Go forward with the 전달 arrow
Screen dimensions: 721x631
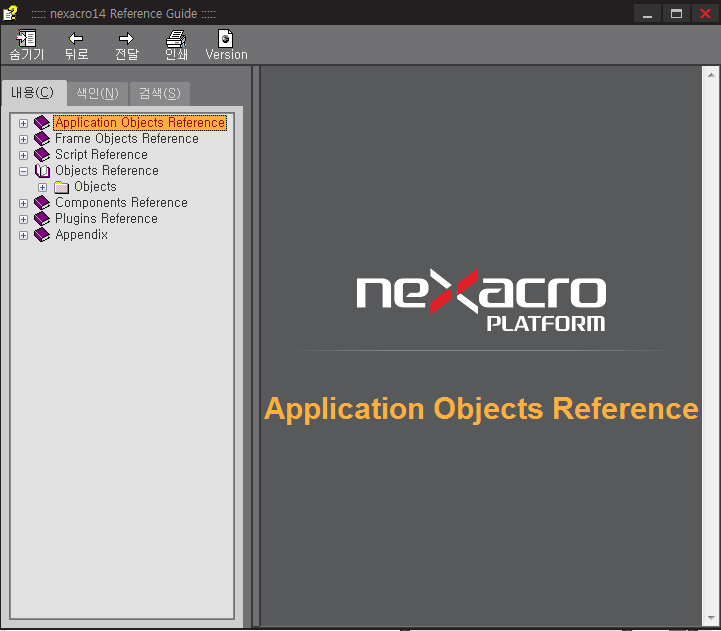(x=126, y=38)
